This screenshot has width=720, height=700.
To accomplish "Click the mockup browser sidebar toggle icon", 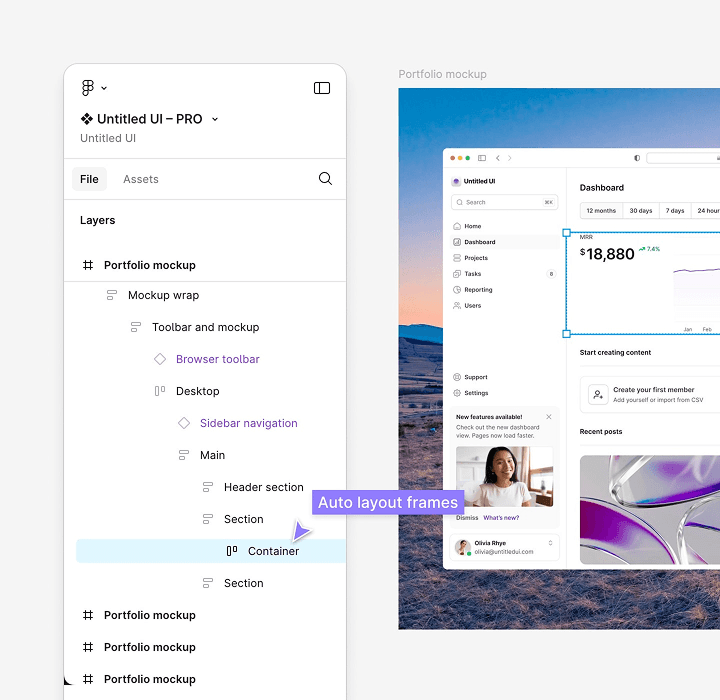I will [482, 158].
